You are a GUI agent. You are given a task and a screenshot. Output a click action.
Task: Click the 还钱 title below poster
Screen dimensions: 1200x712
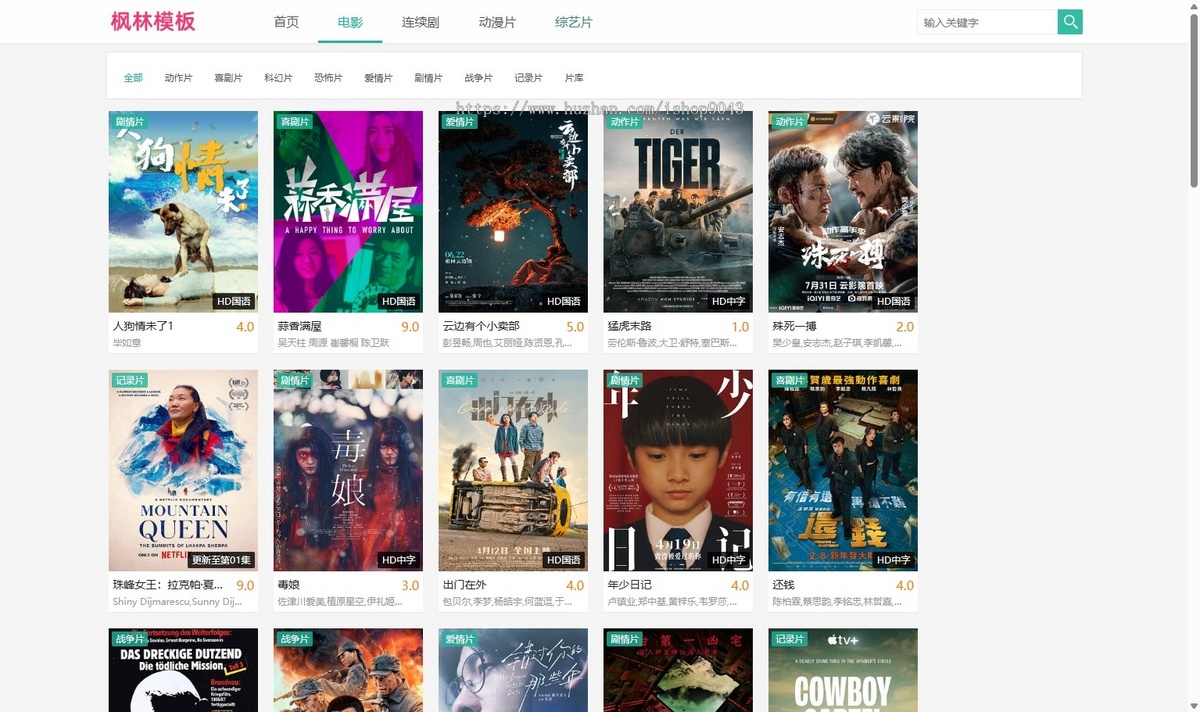pyautogui.click(x=783, y=585)
